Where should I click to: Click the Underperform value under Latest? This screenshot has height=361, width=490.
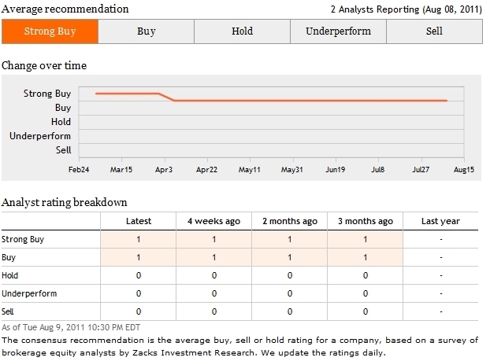(x=138, y=294)
